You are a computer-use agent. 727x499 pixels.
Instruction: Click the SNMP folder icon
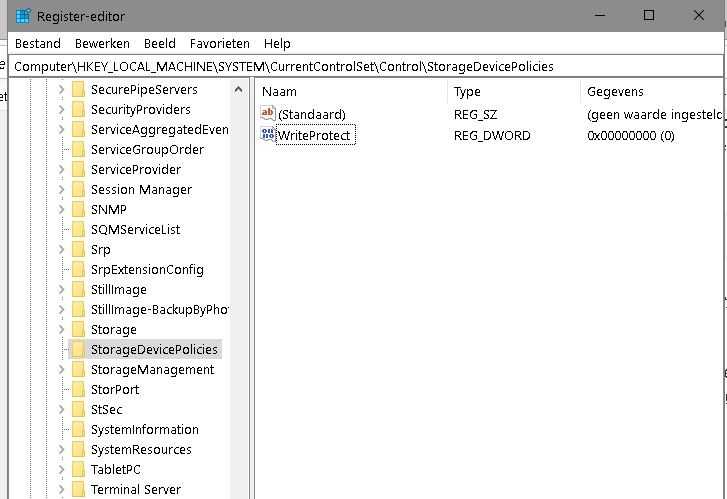pyautogui.click(x=77, y=210)
